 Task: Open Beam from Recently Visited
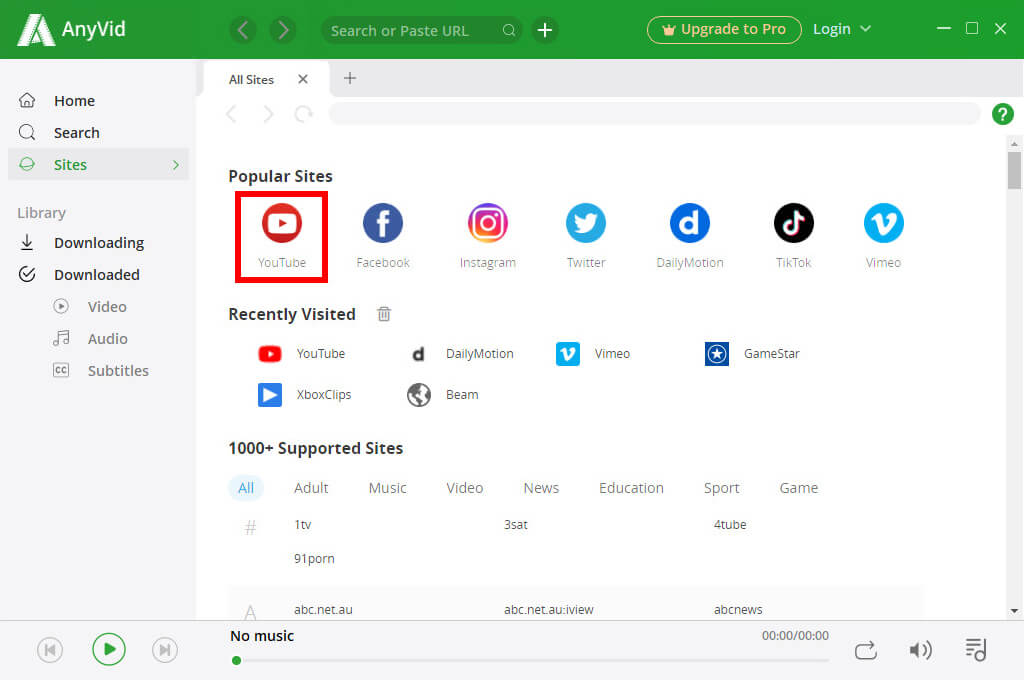[443, 395]
